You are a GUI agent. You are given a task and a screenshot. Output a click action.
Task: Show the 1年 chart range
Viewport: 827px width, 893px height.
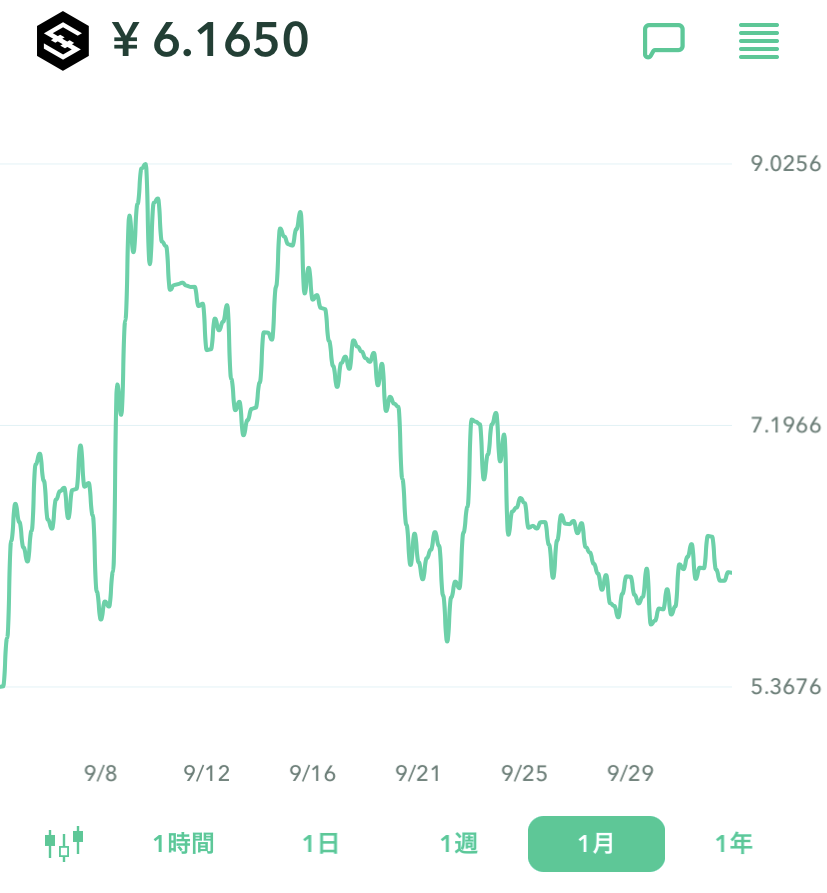[733, 843]
